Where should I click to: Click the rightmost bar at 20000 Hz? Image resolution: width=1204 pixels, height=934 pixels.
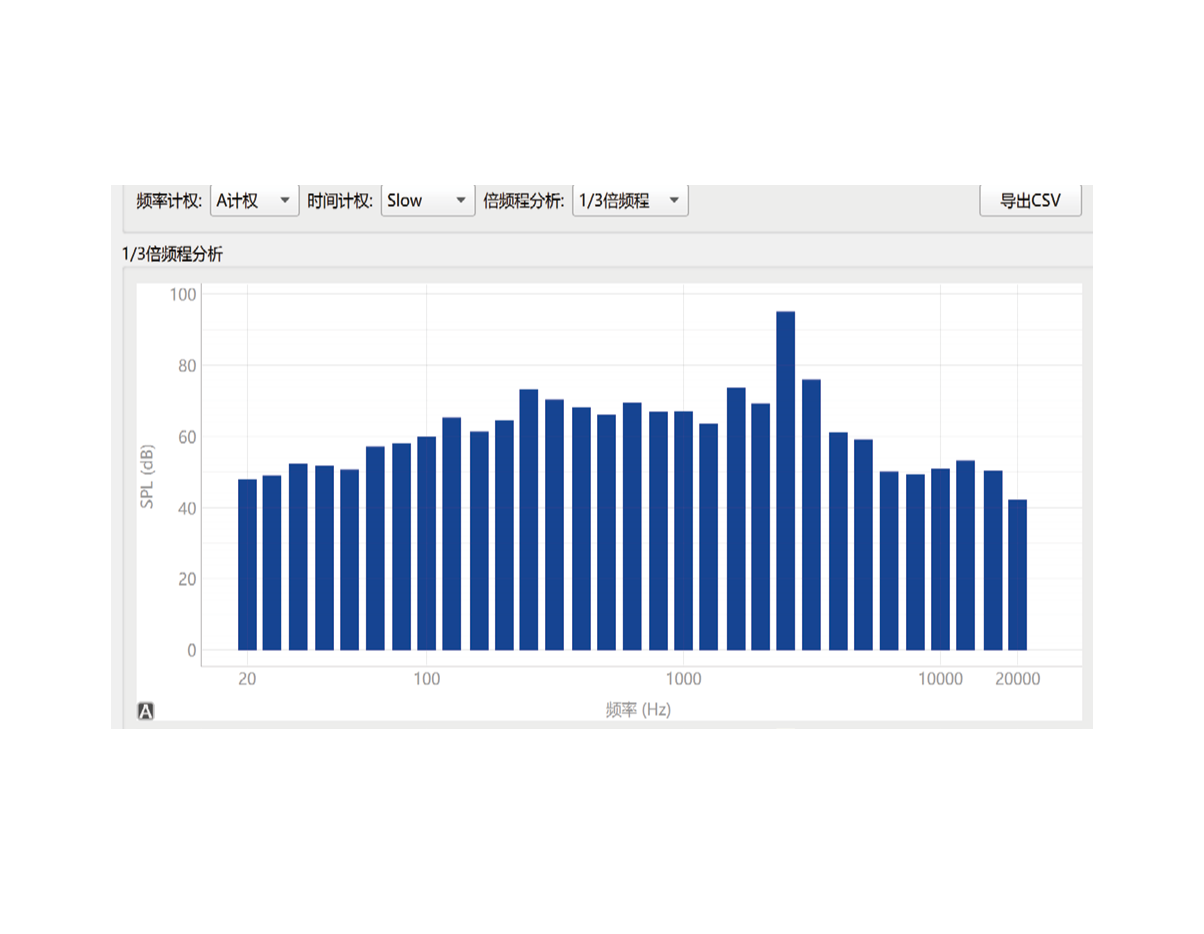point(1017,575)
